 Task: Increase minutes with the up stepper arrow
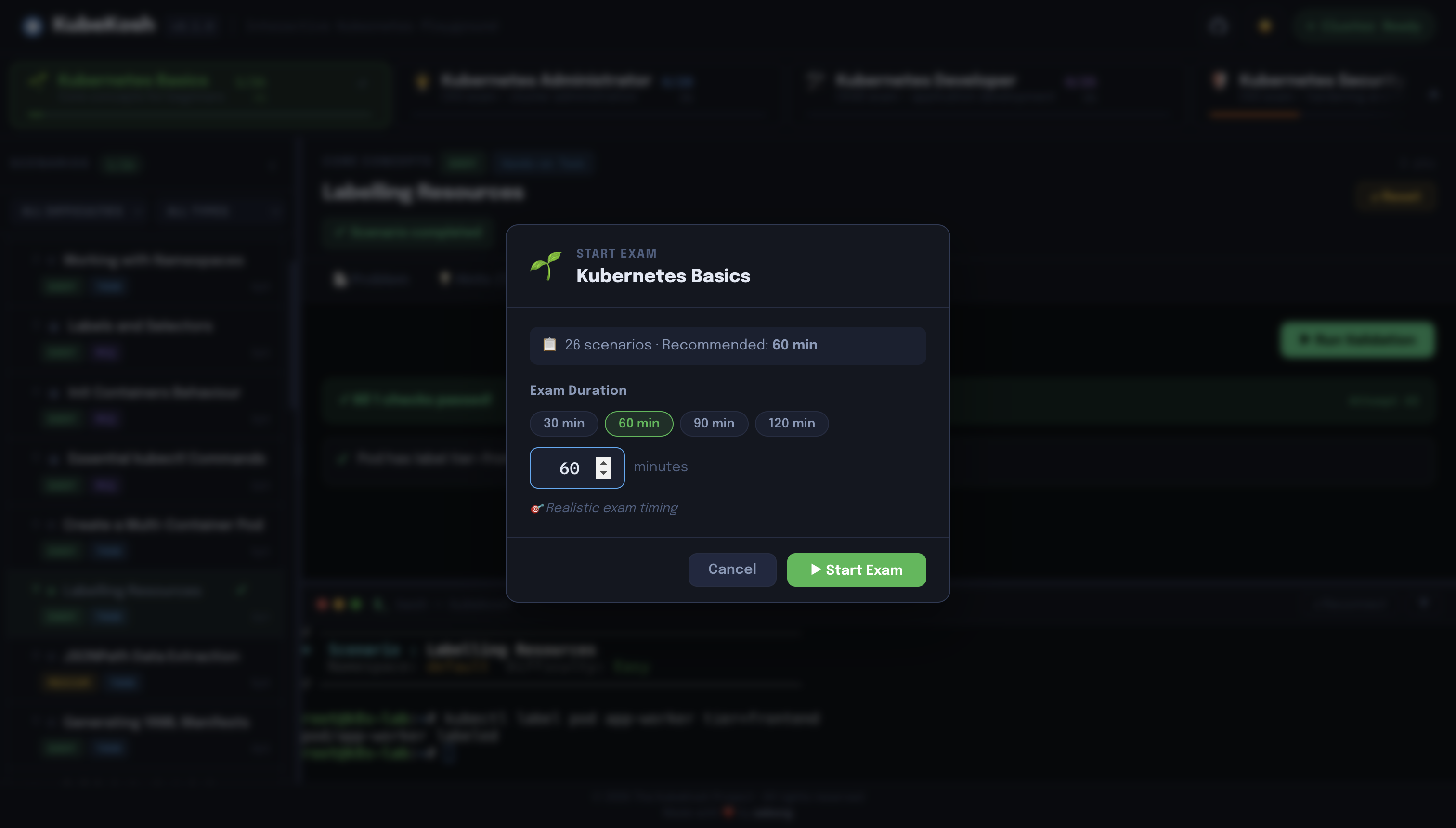[x=603, y=462]
